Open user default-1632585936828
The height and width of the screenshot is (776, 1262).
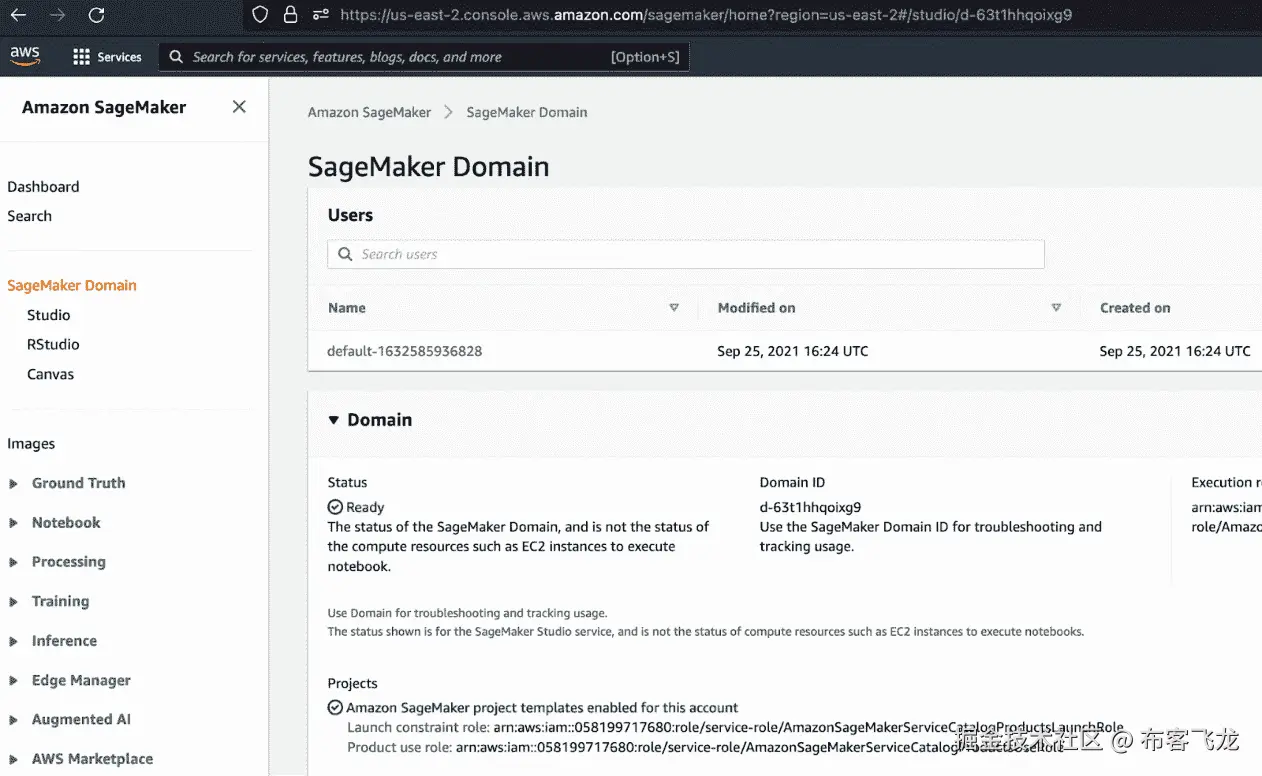[x=404, y=351]
